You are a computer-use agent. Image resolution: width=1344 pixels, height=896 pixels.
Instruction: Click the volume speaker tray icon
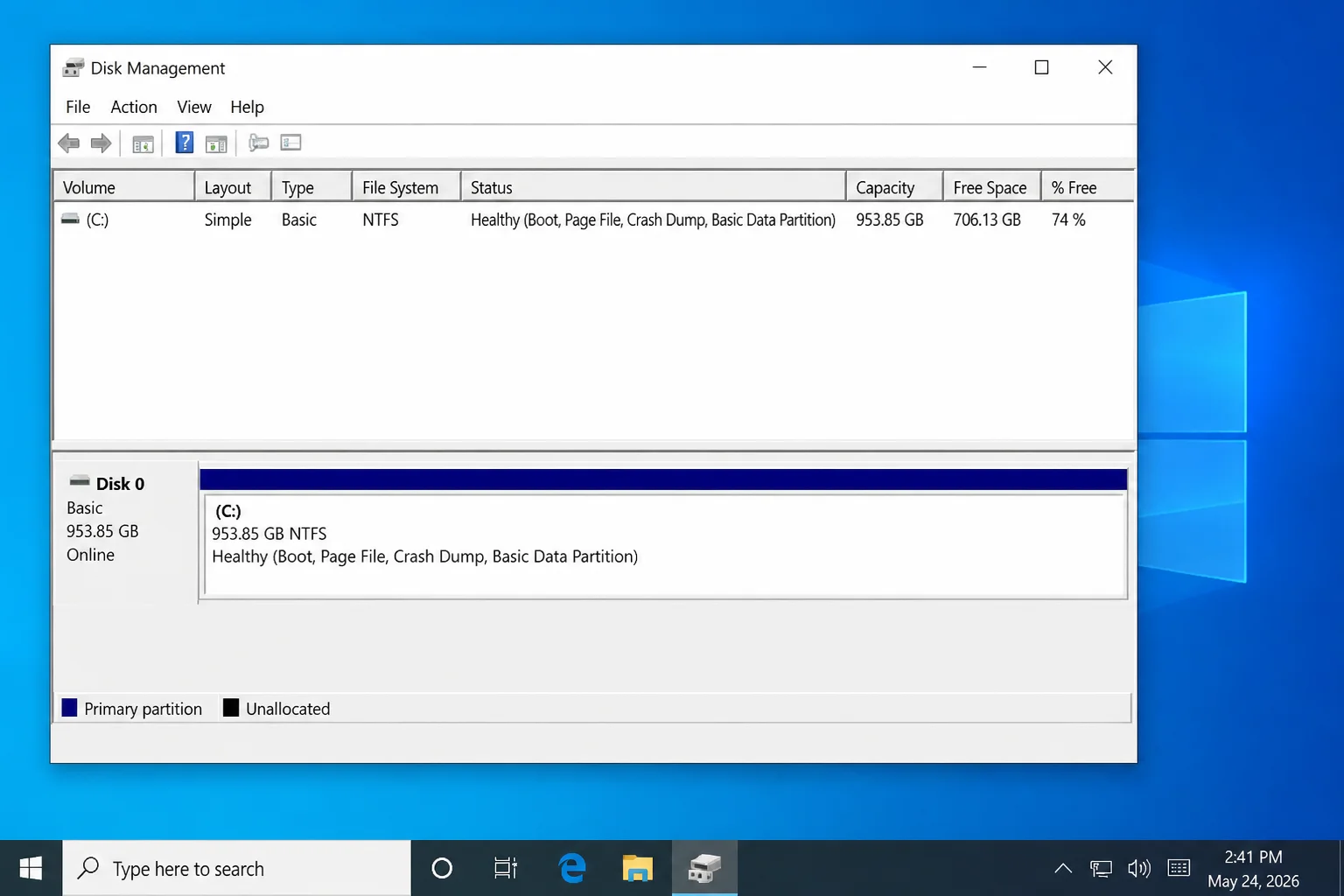coord(1139,868)
